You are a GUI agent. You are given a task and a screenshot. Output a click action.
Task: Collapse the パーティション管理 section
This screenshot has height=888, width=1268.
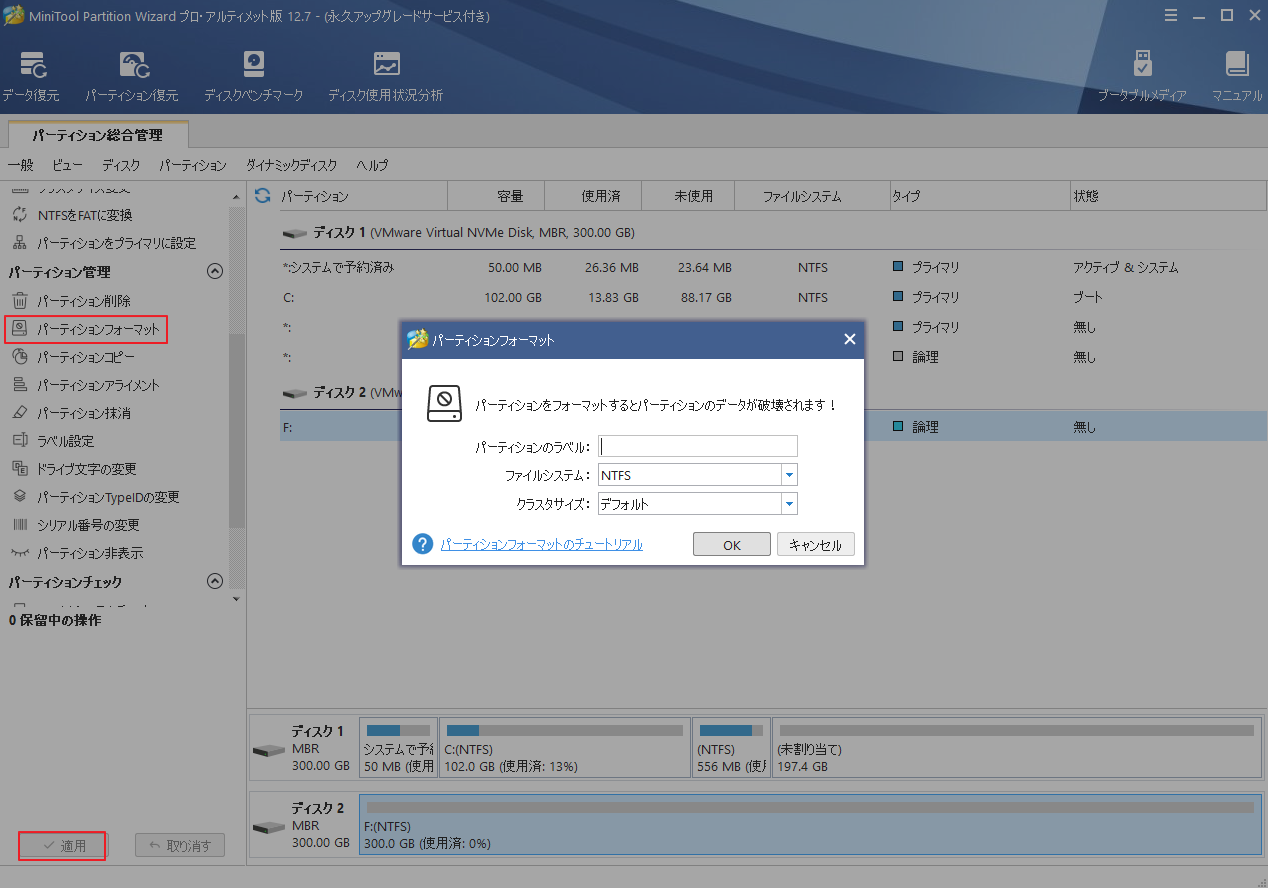(214, 272)
